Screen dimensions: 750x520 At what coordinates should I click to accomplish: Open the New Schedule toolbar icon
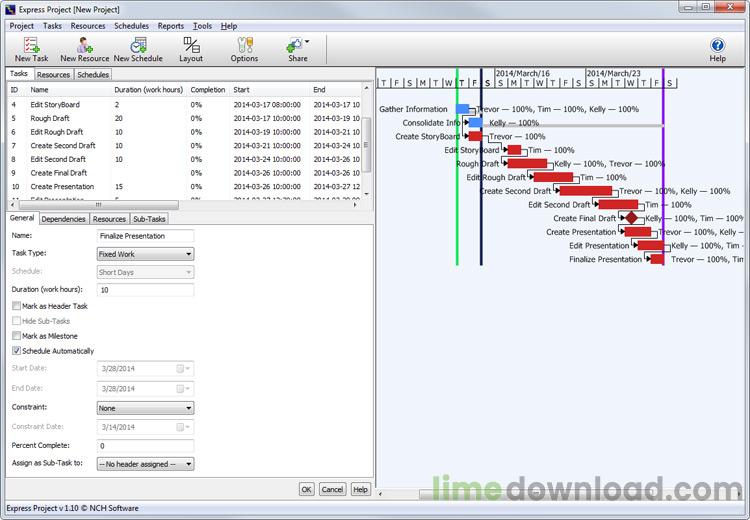point(138,45)
